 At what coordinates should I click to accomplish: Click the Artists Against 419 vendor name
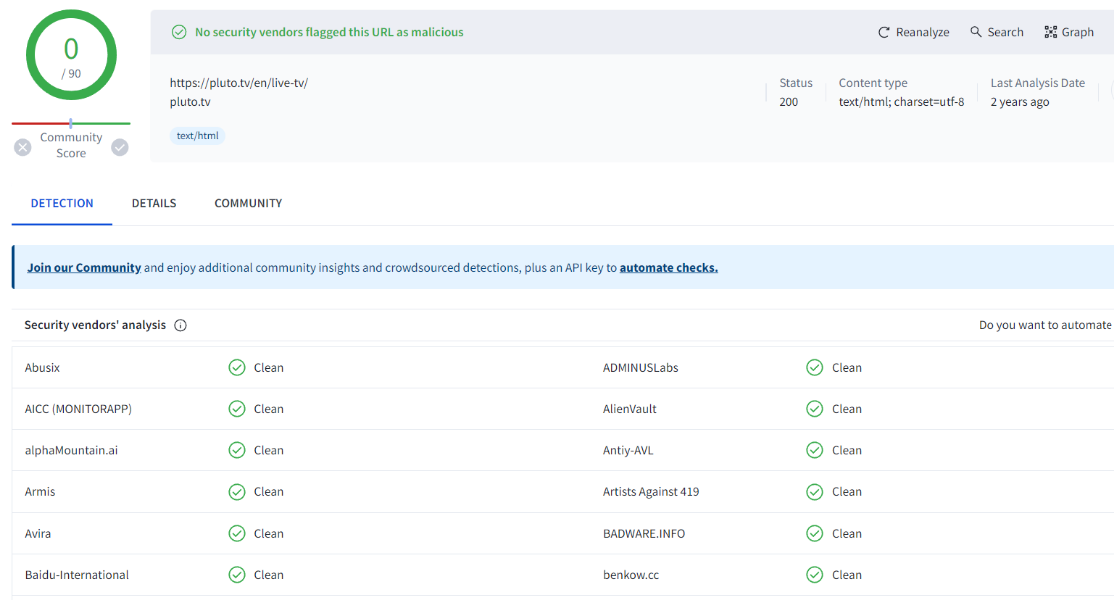pos(651,491)
